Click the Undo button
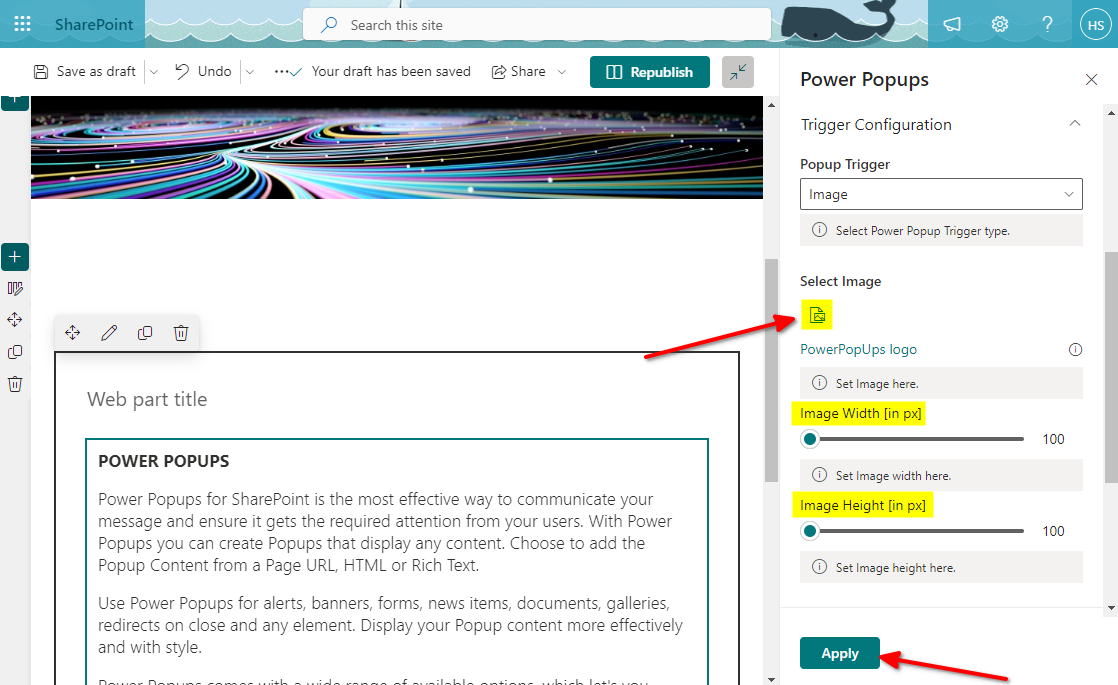Screen dimensions: 1118x685 point(203,71)
